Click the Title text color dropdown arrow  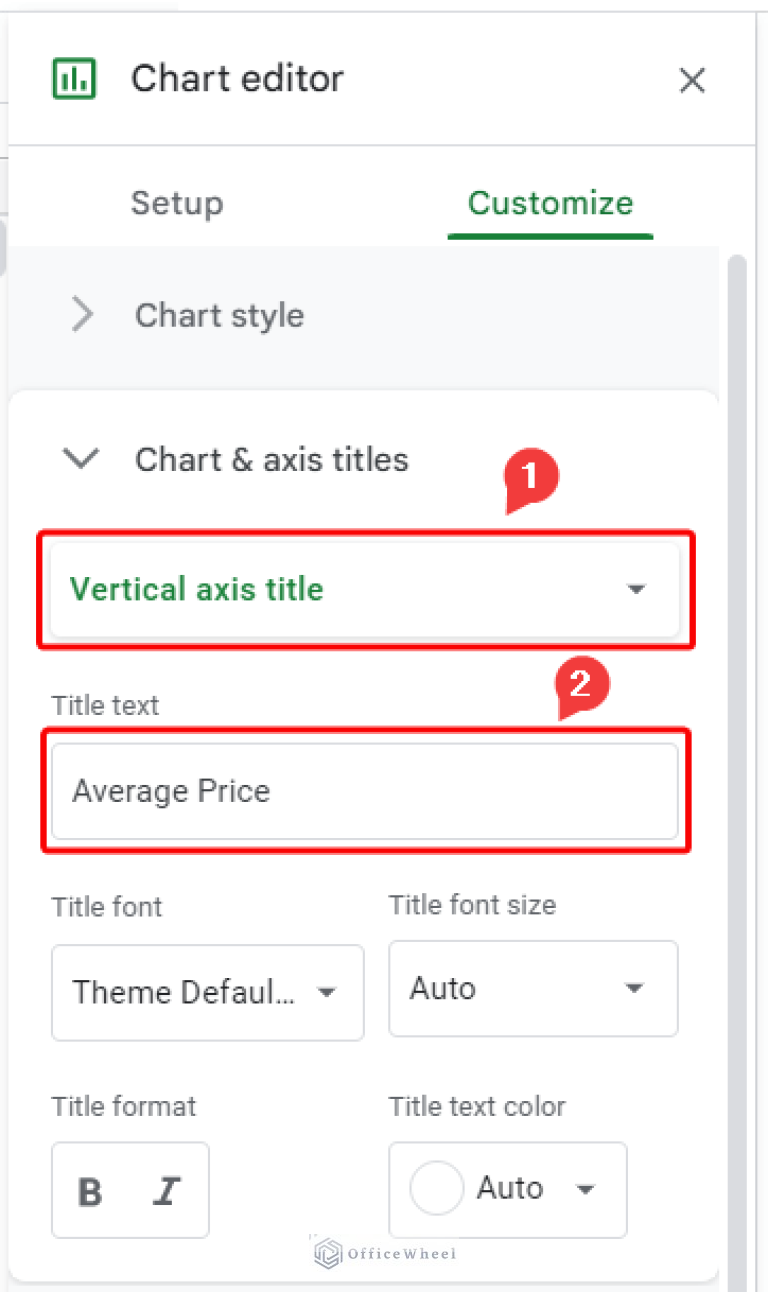[x=587, y=1190]
